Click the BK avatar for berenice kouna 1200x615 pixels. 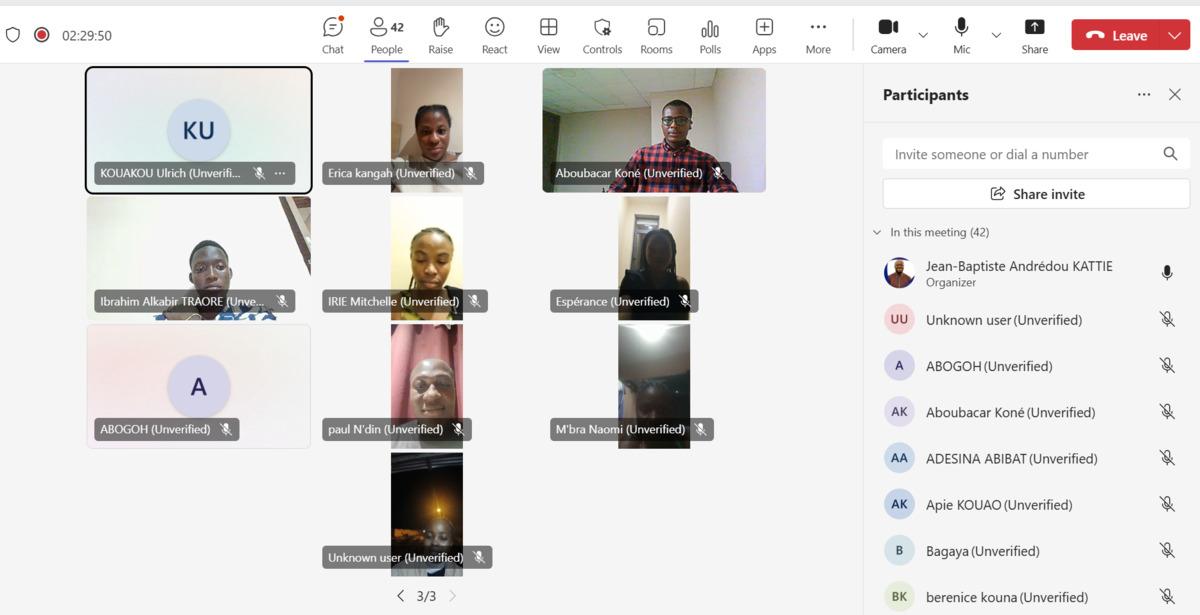[899, 597]
